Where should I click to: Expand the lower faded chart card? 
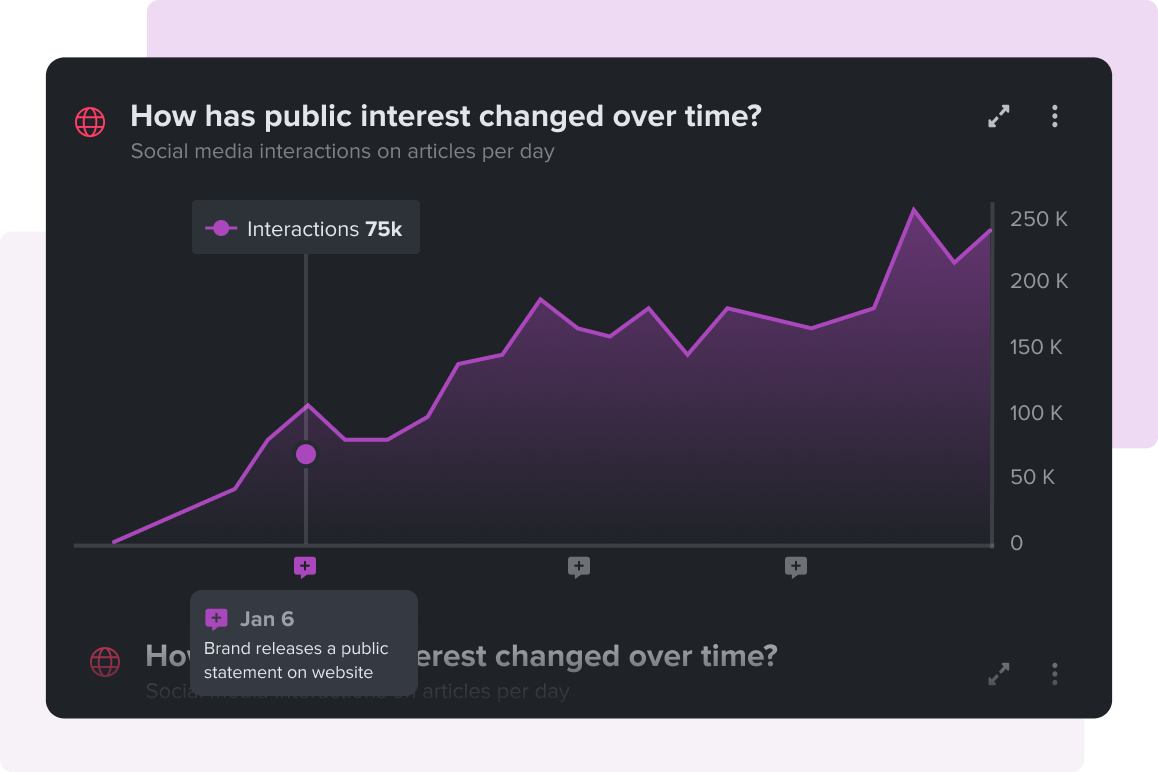tap(998, 674)
